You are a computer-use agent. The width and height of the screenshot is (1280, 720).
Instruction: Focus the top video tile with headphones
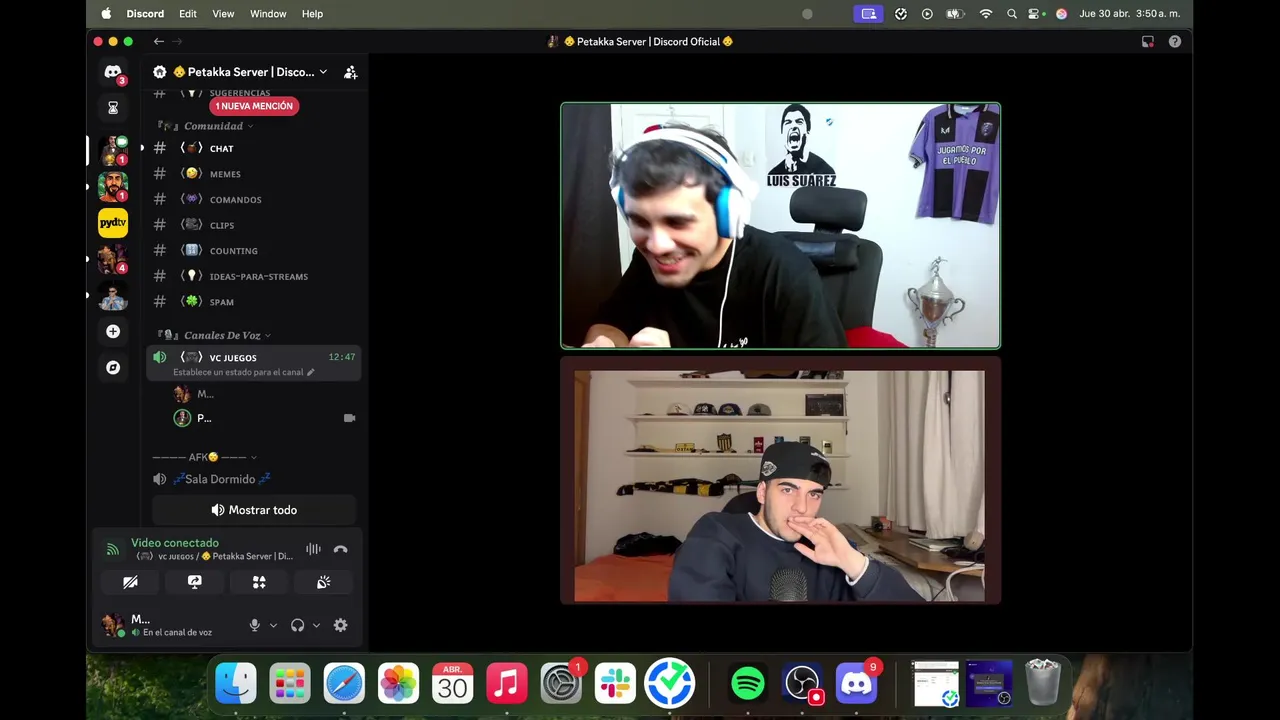point(780,226)
